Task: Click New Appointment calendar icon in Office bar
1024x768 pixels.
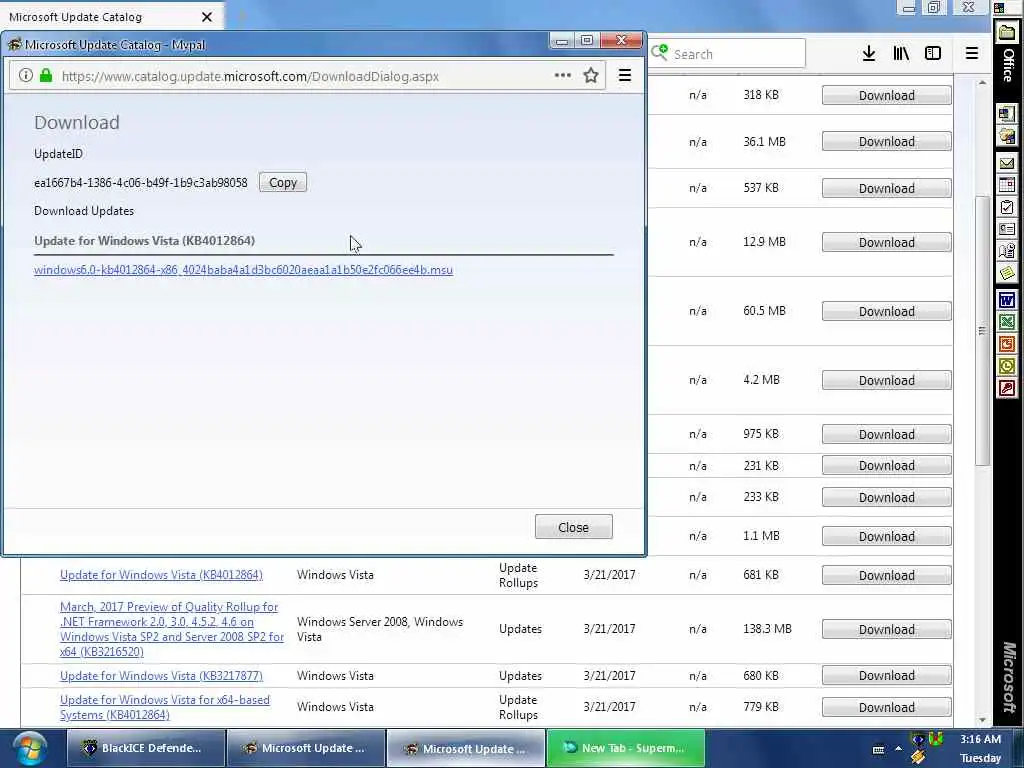Action: click(1006, 185)
